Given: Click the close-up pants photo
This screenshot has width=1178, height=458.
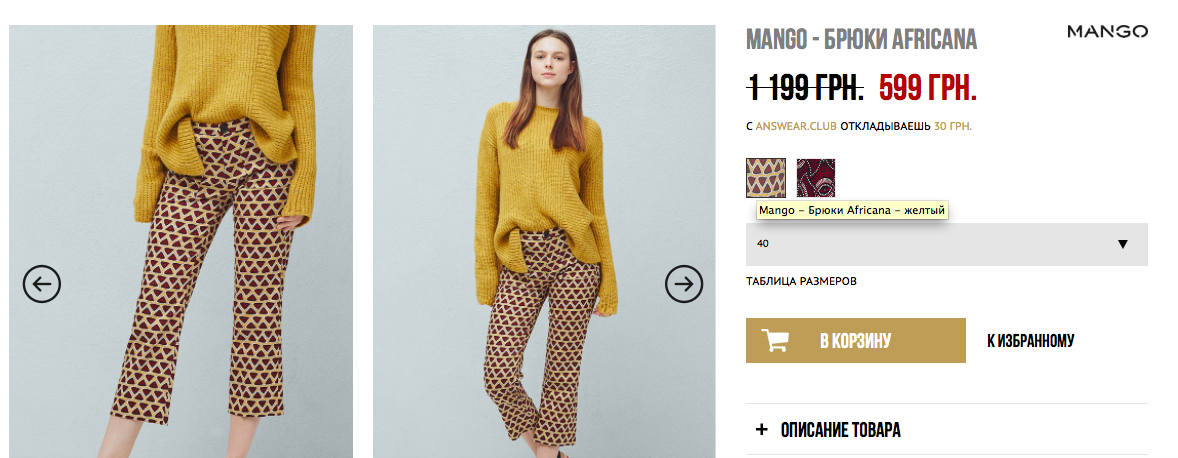Looking at the screenshot, I should click(x=180, y=242).
